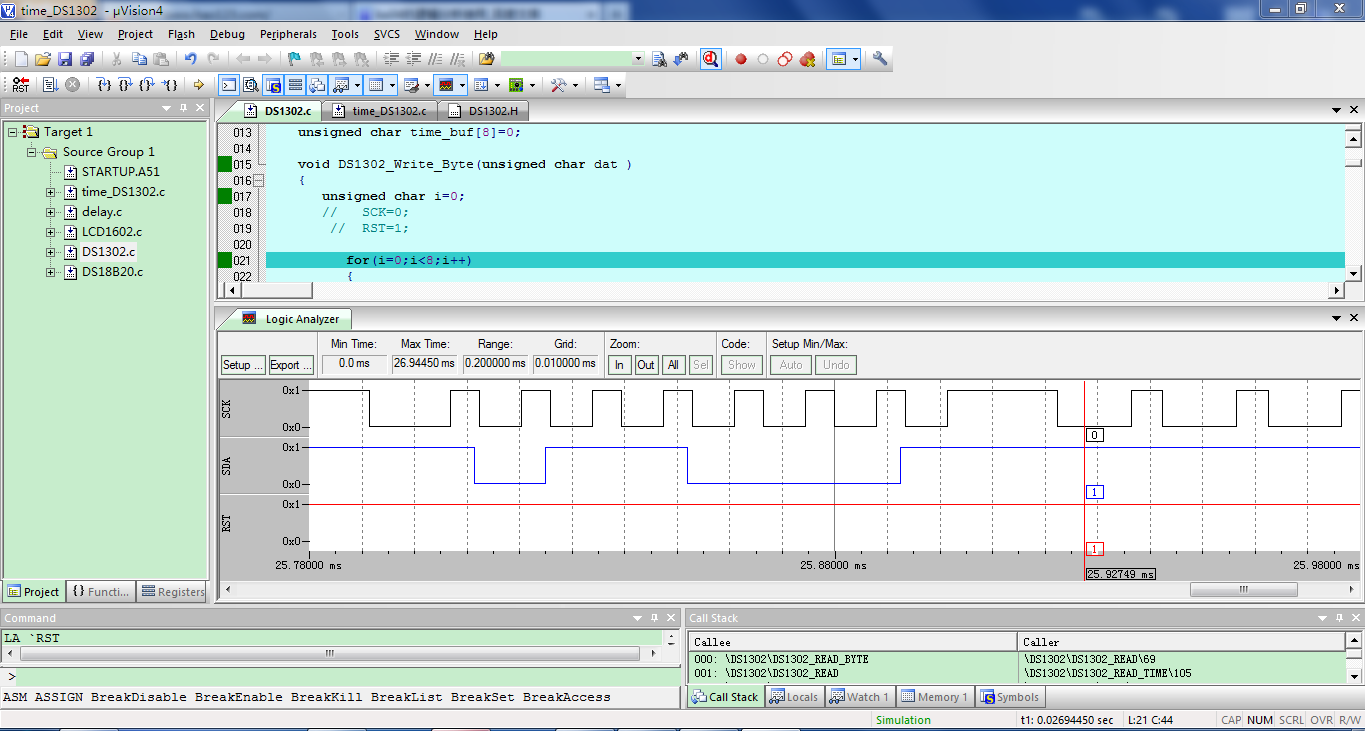Click the CPU Reset (RST) icon

(x=20, y=85)
